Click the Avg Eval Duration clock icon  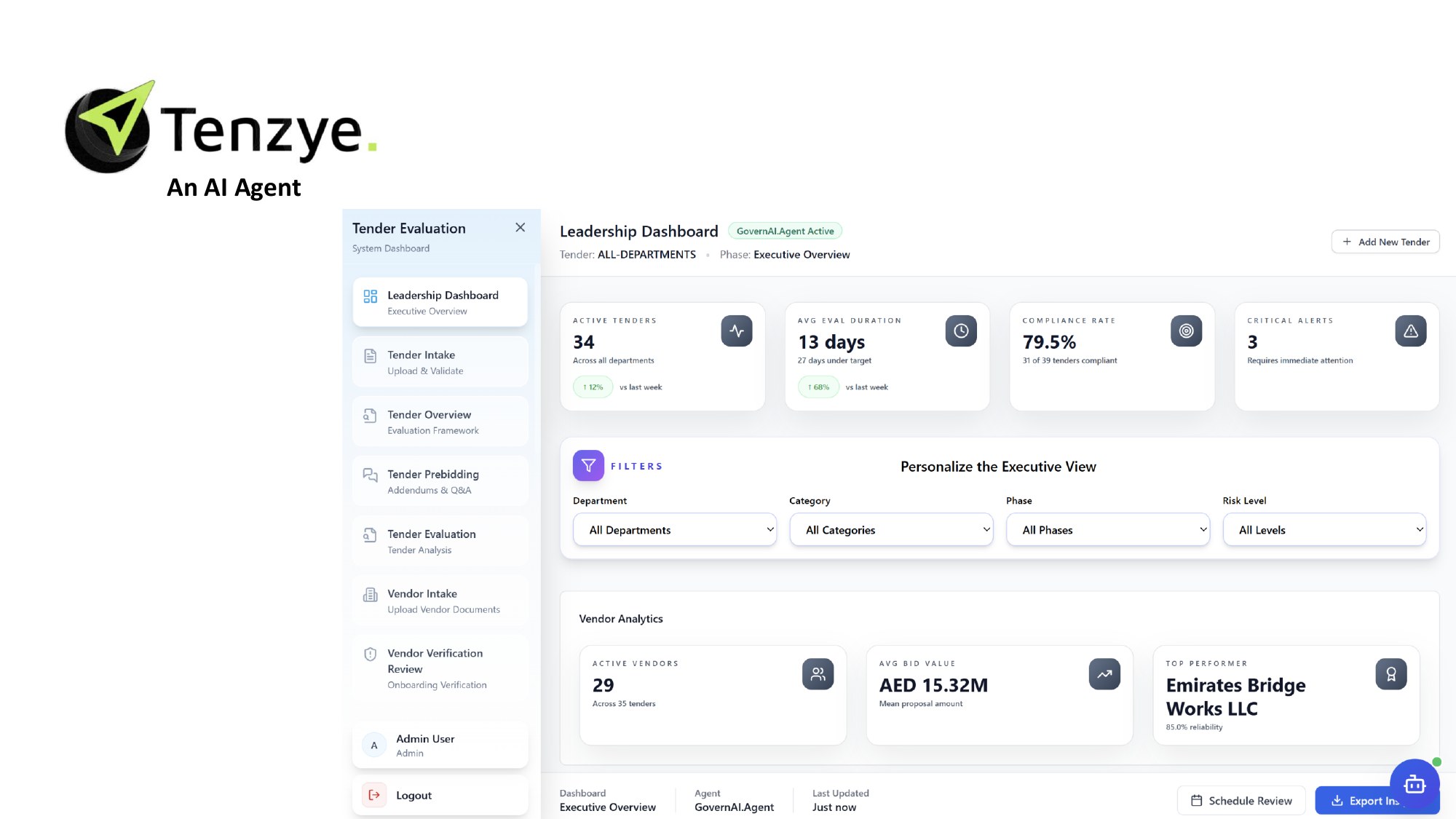pyautogui.click(x=961, y=331)
